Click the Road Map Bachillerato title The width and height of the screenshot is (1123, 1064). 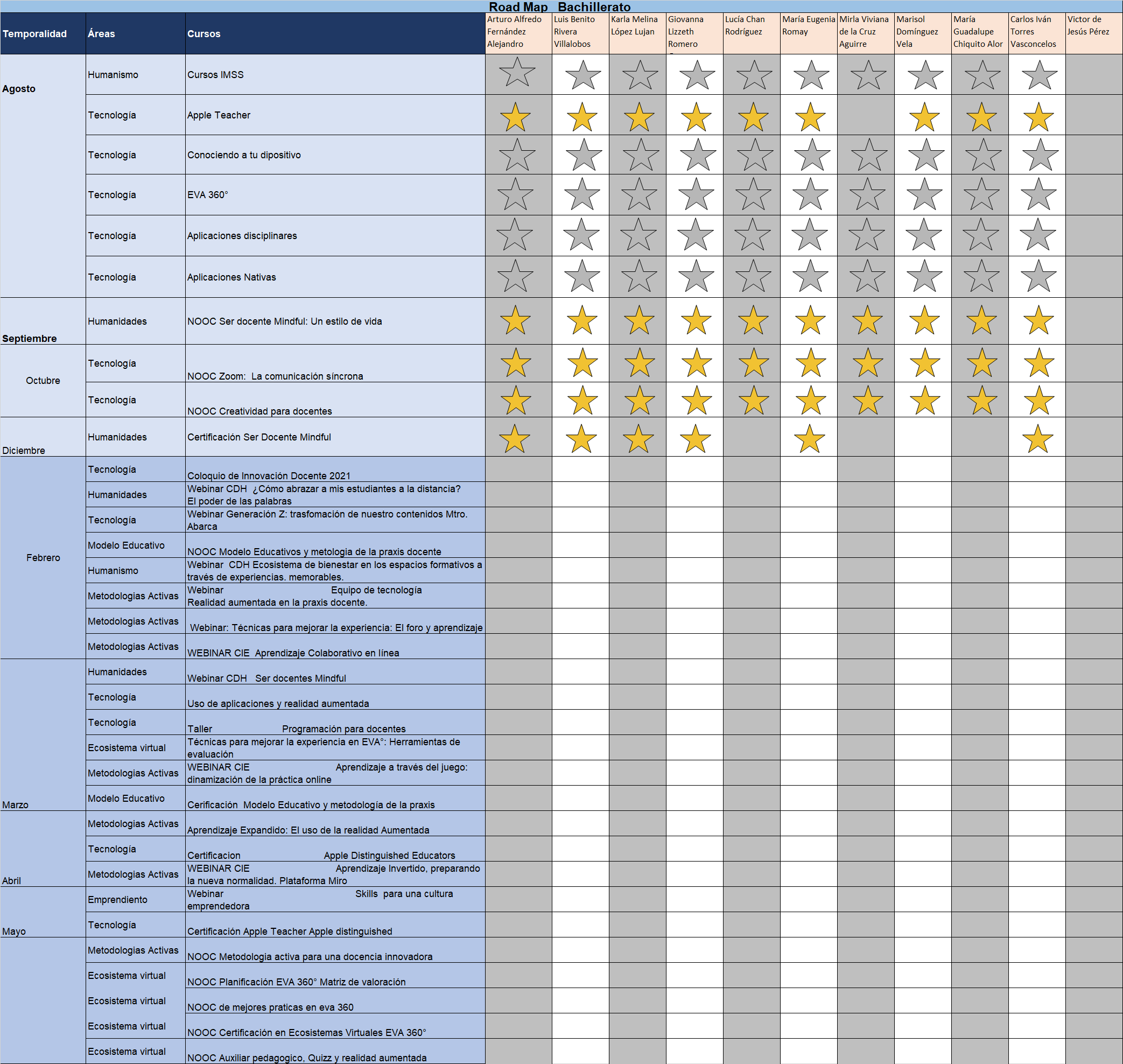pyautogui.click(x=560, y=7)
